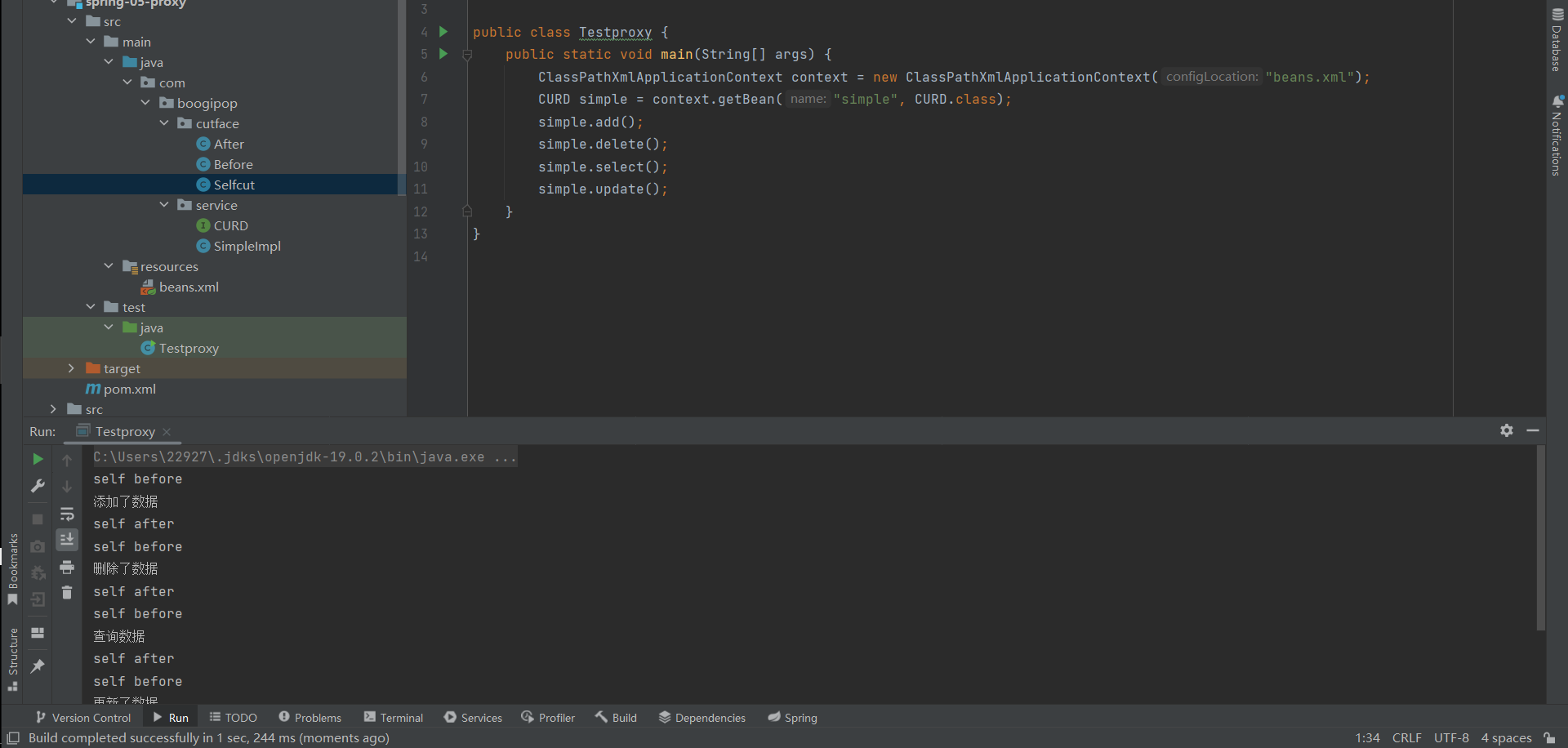Collapse the first src folder in project tree
Screen dimensions: 1568x748
coord(72,21)
